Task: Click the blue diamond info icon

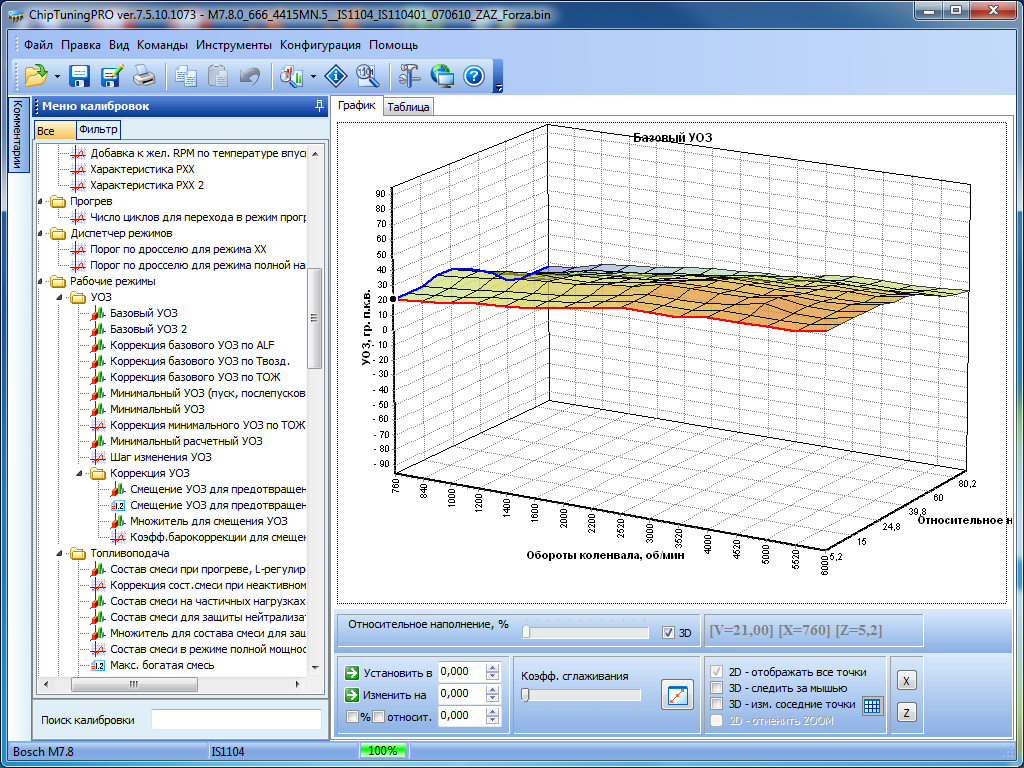Action: pyautogui.click(x=338, y=76)
